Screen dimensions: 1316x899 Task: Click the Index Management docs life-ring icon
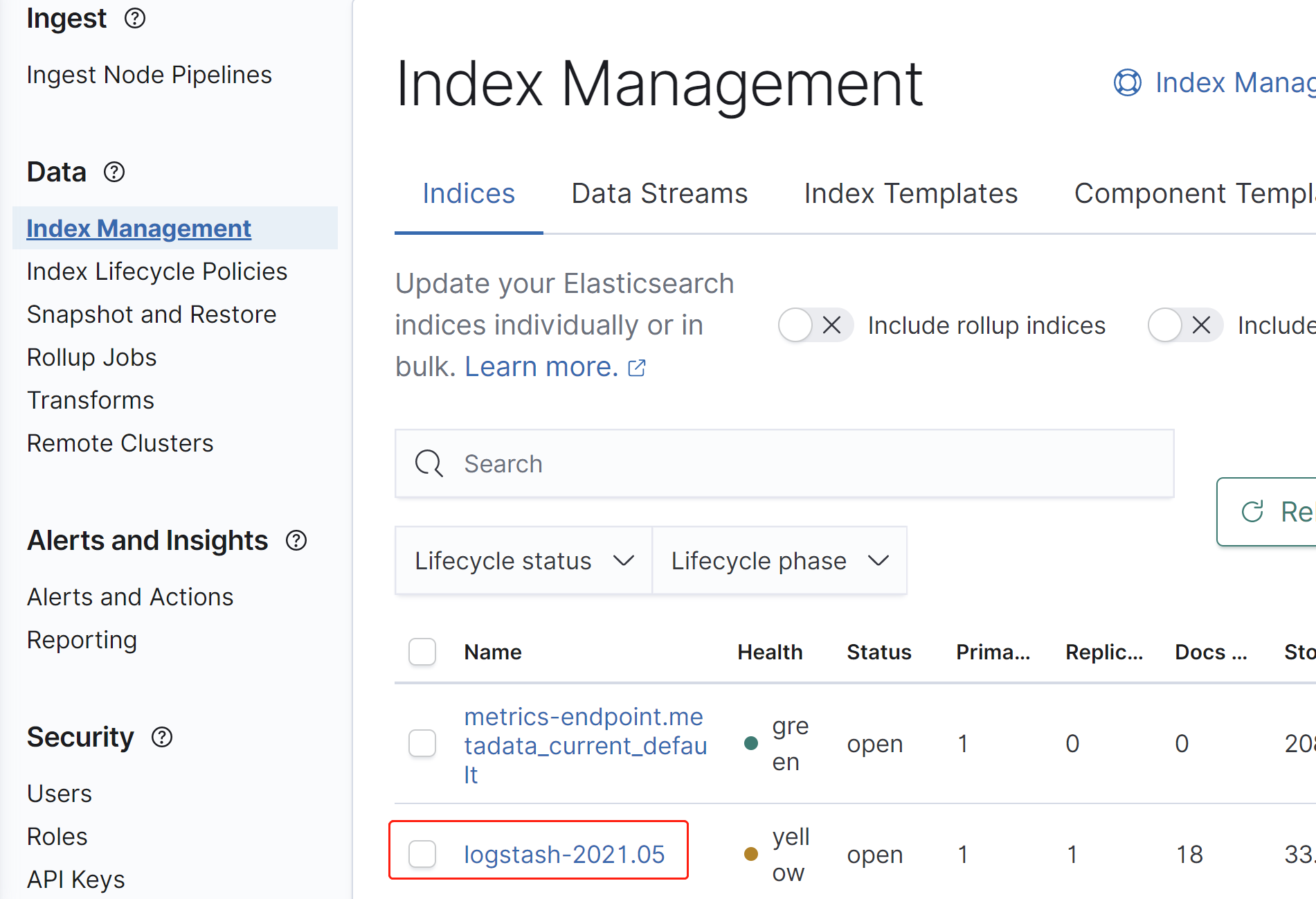[x=1126, y=82]
